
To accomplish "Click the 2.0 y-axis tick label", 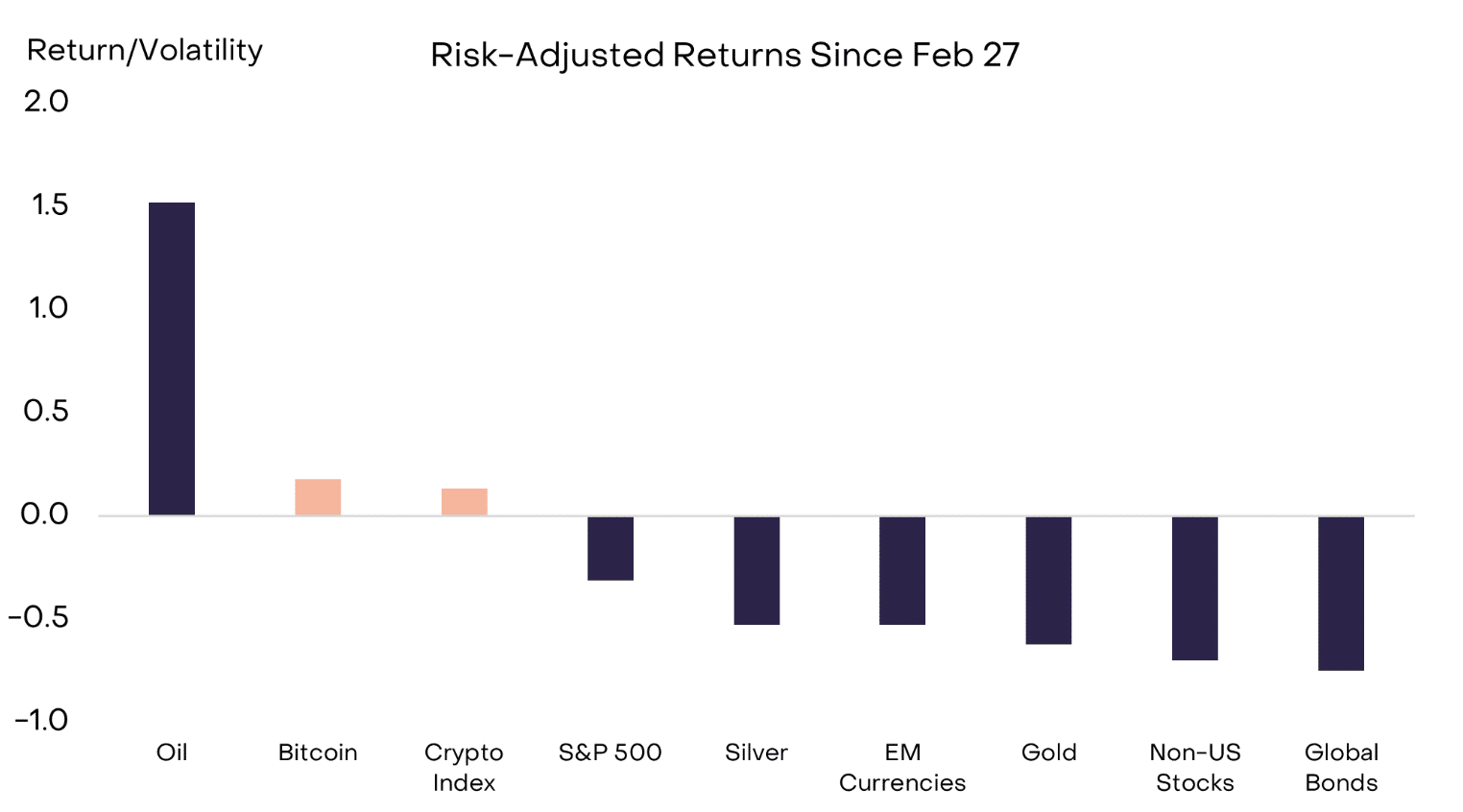I will point(46,102).
